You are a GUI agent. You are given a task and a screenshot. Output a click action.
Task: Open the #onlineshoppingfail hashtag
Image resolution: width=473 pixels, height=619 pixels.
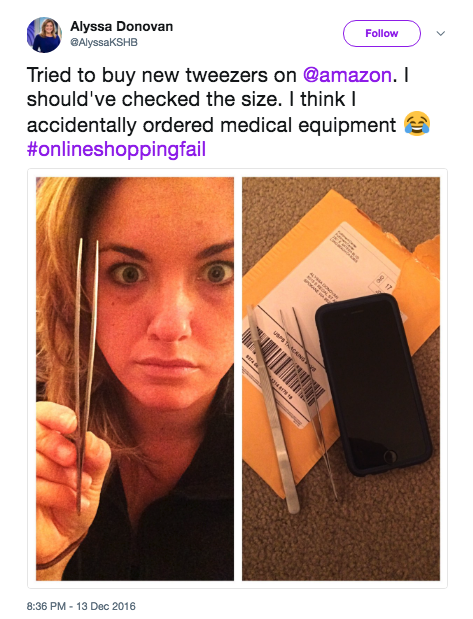pos(116,149)
